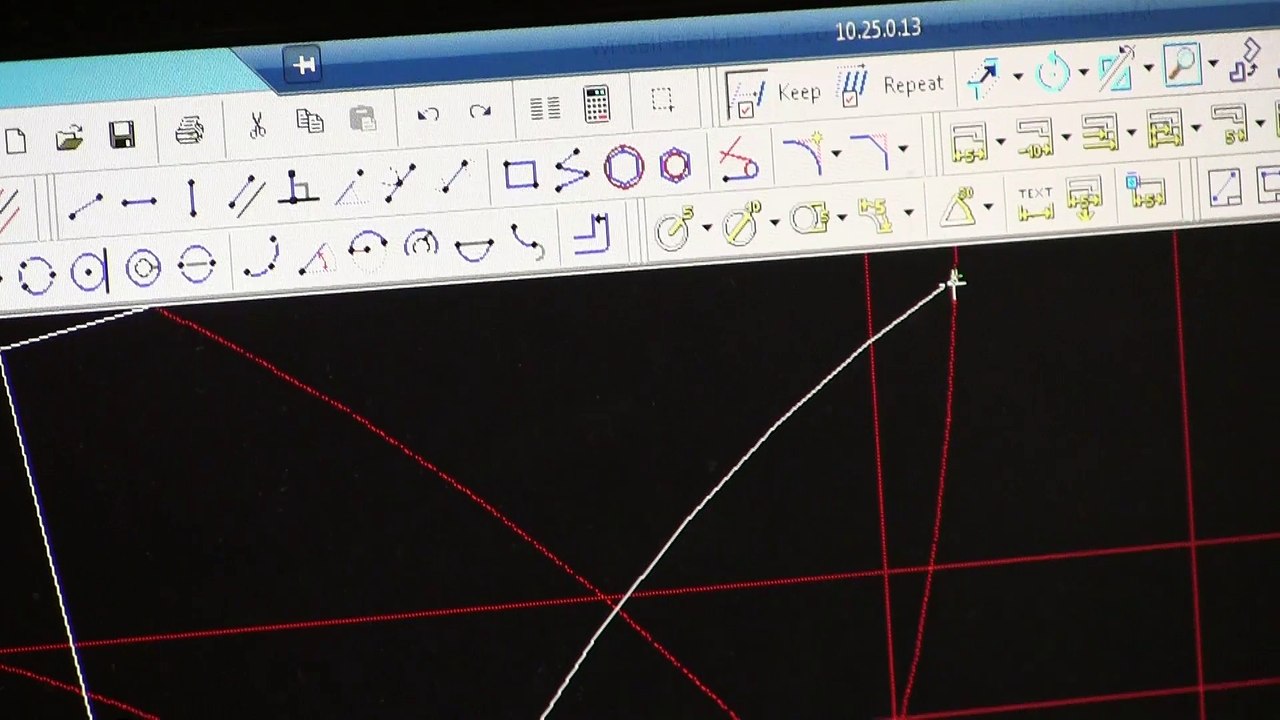The image size is (1280, 720).
Task: Create a new file with the blank page icon
Action: [15, 141]
